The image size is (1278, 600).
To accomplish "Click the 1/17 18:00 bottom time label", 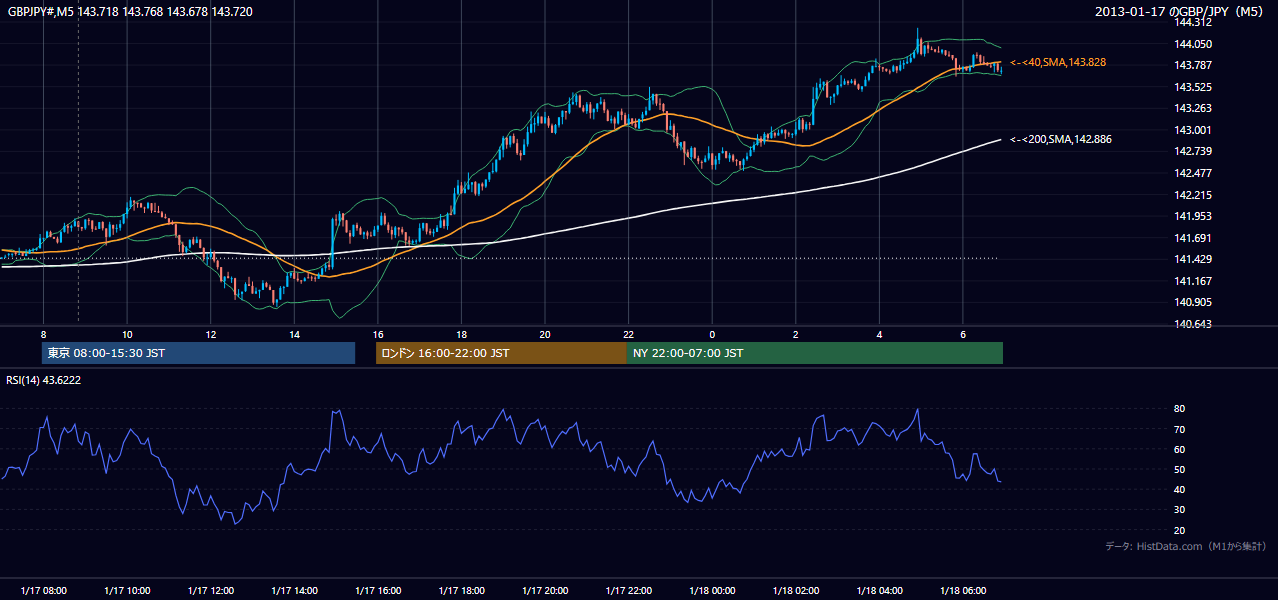I will (461, 591).
